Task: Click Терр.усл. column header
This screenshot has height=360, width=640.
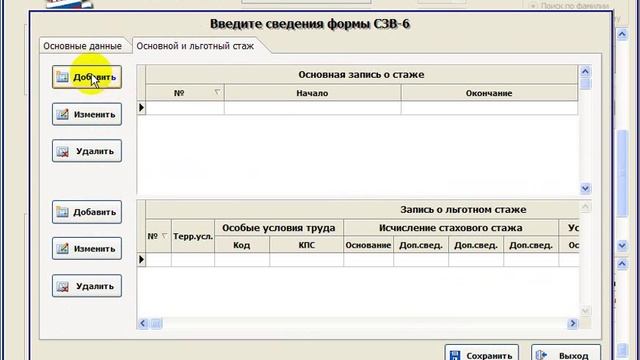Action: pos(193,236)
